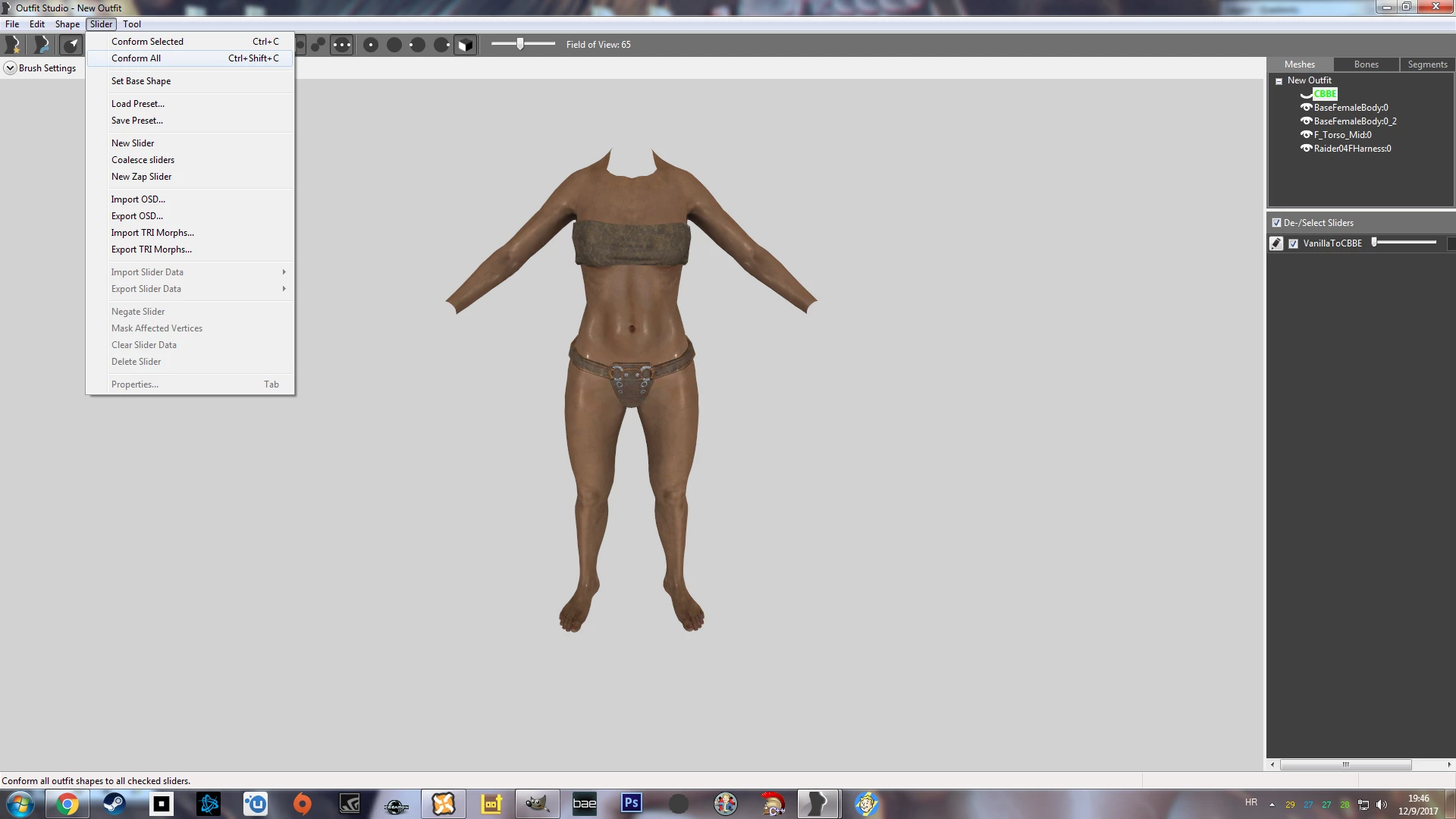1456x819 pixels.
Task: Open the Import Slider Data submenu
Action: tap(190, 272)
